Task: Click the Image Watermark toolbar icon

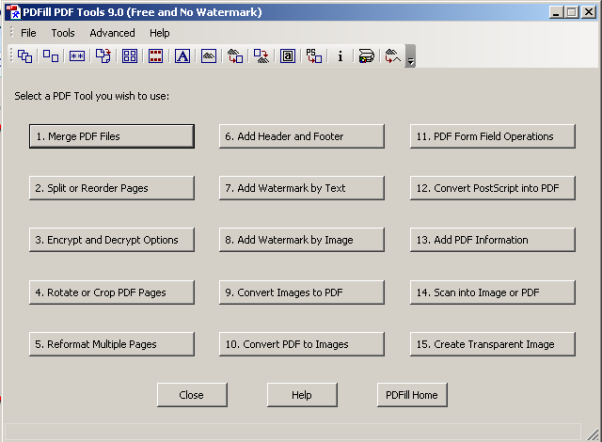Action: pyautogui.click(x=208, y=56)
